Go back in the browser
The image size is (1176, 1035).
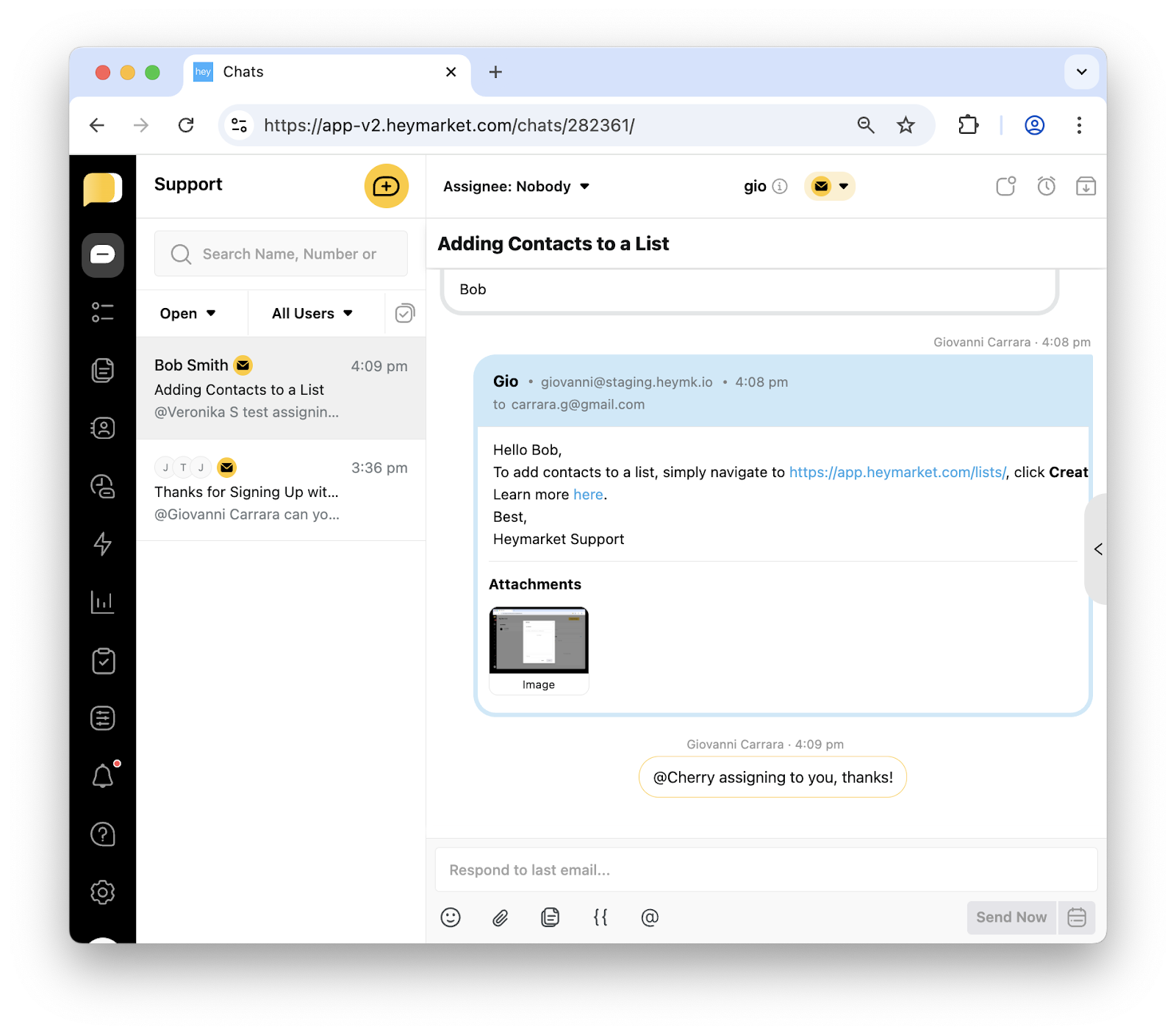(x=96, y=125)
